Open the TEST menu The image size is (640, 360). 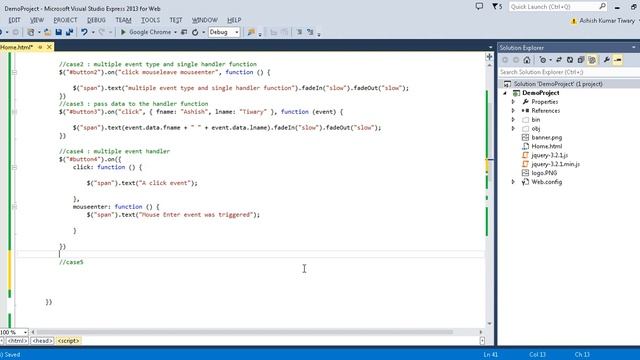pos(176,20)
